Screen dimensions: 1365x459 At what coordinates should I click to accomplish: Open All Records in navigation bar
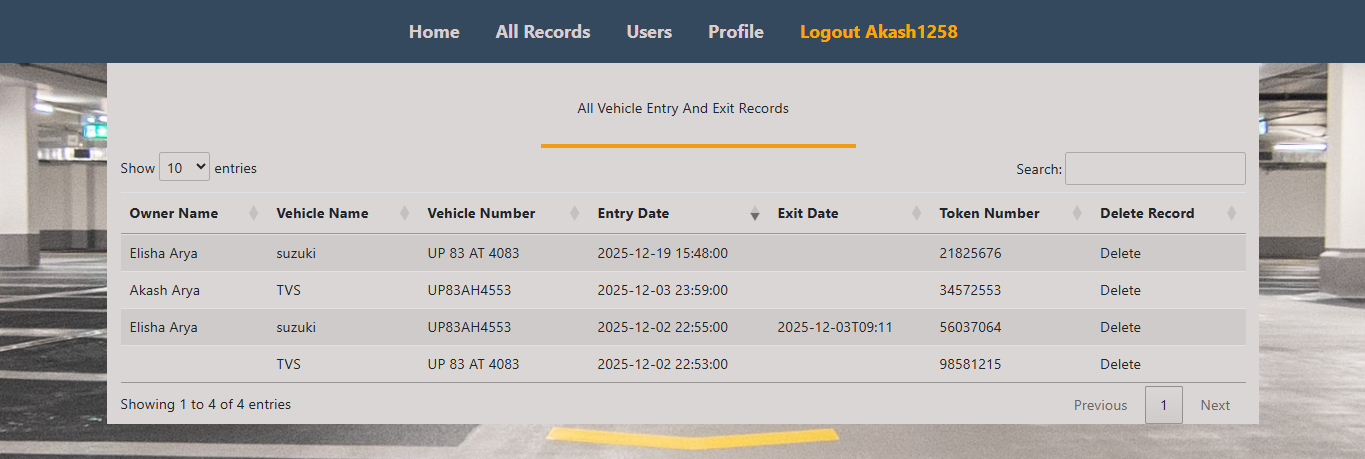(x=543, y=32)
